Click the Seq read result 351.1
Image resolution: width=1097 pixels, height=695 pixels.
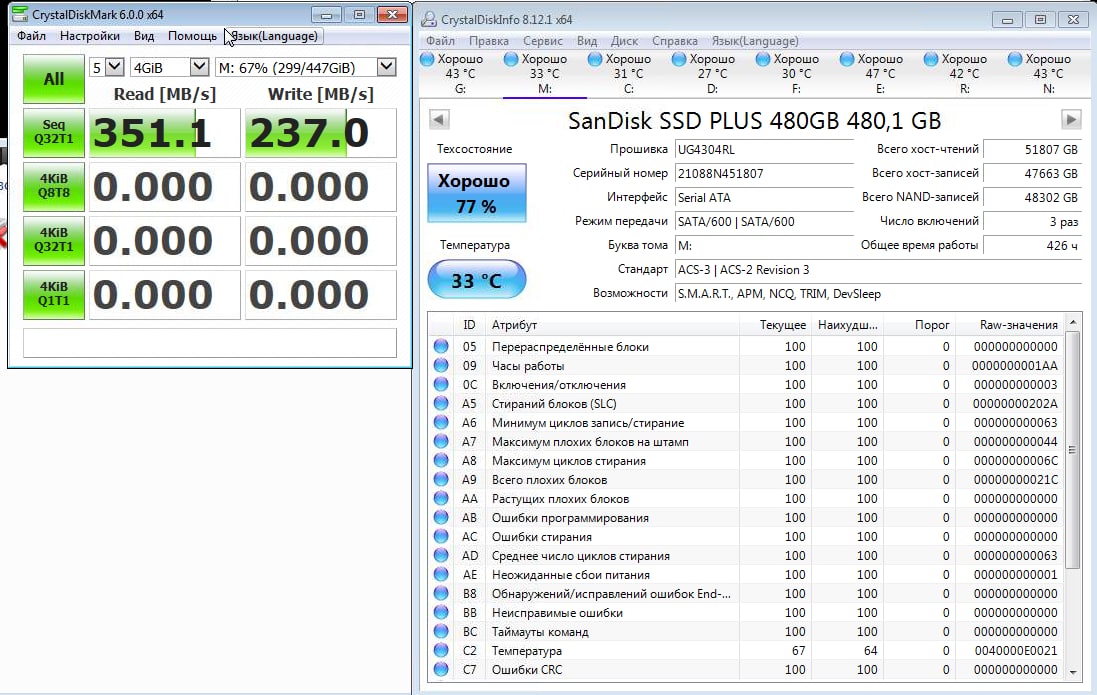pyautogui.click(x=164, y=133)
